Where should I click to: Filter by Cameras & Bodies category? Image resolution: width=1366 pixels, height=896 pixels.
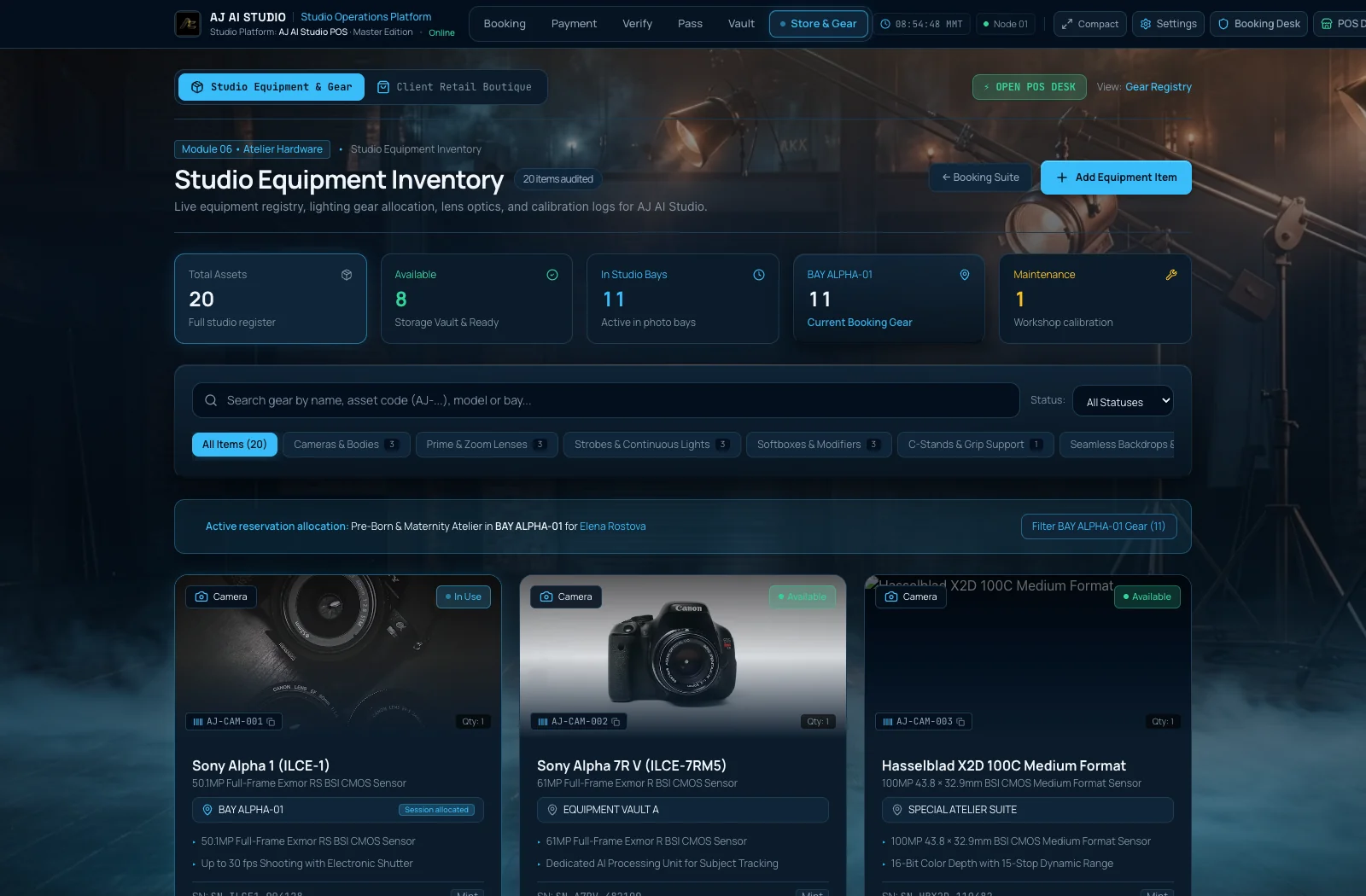tap(346, 445)
